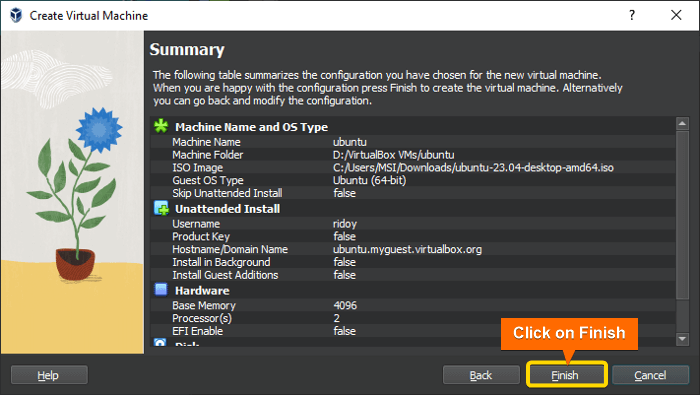Select the Base Memory row label
The height and width of the screenshot is (395, 700).
tap(204, 305)
